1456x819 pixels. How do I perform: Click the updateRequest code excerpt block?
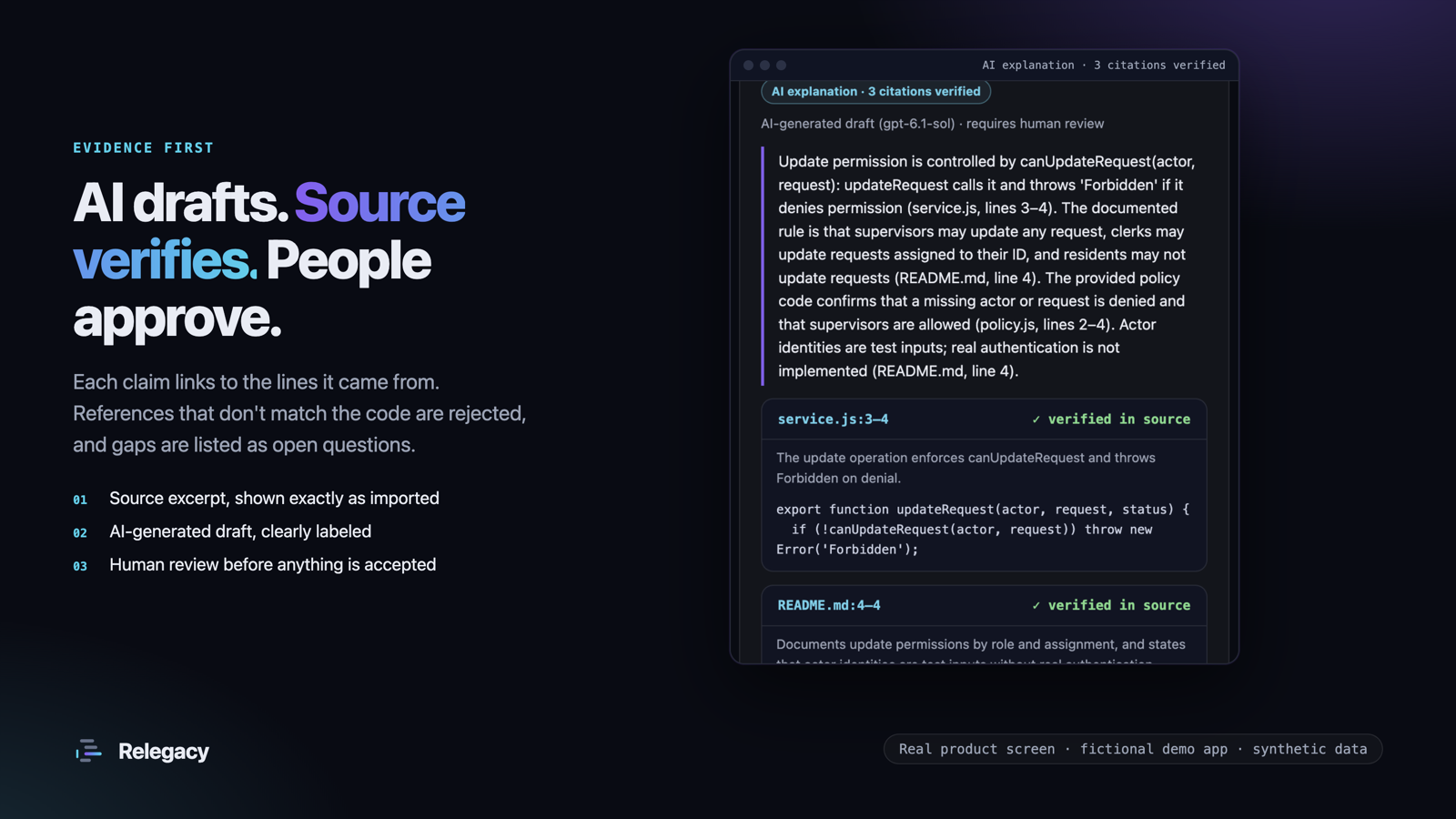(983, 530)
